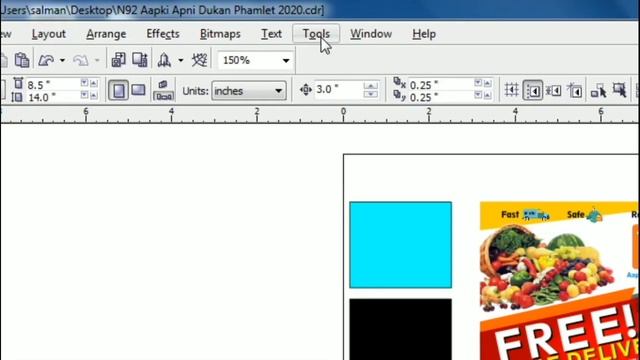This screenshot has width=640, height=360.
Task: Decrease duplicate x distance spinner down
Action: [x=478, y=83]
